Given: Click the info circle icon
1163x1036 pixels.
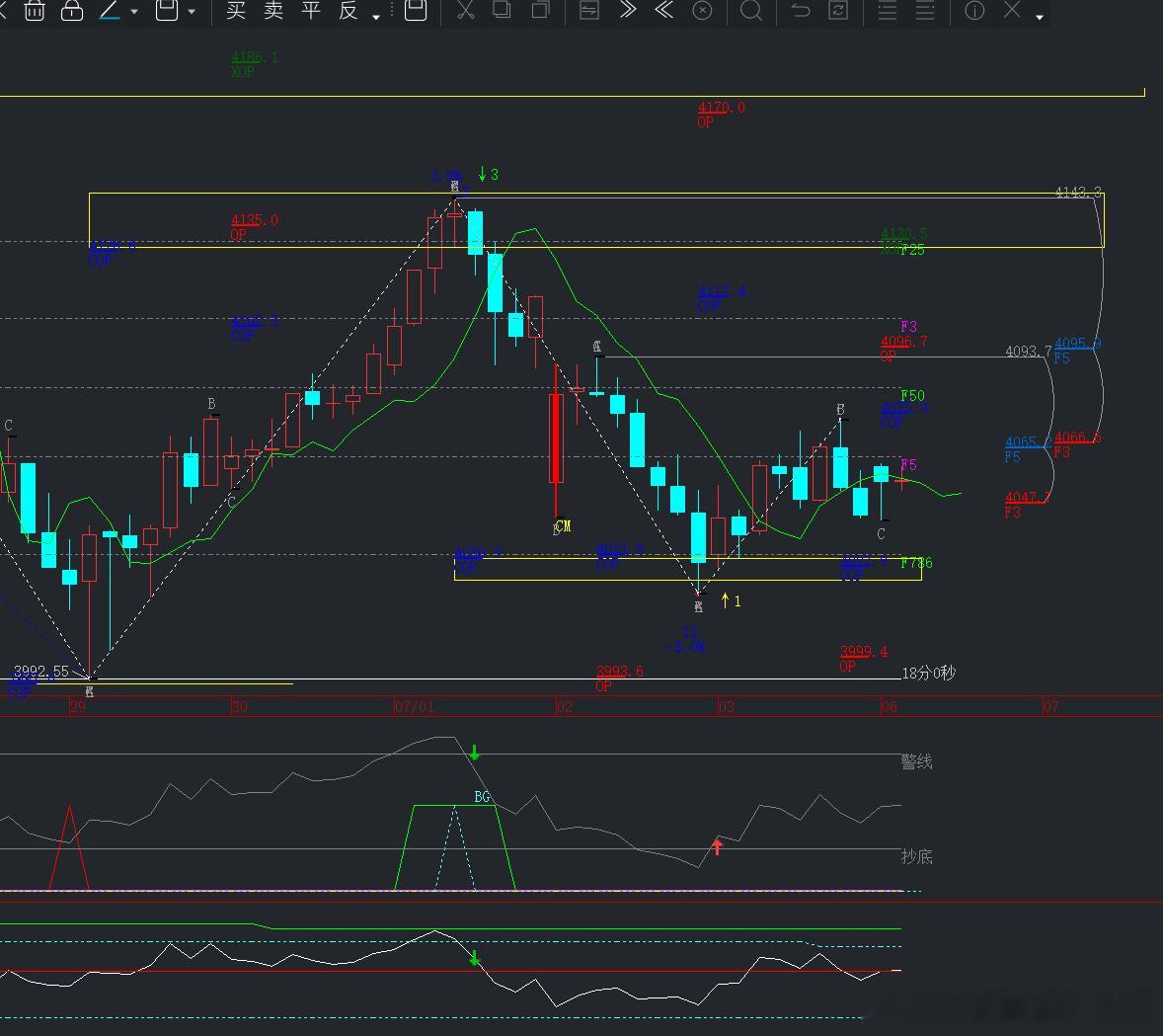Looking at the screenshot, I should 974,11.
